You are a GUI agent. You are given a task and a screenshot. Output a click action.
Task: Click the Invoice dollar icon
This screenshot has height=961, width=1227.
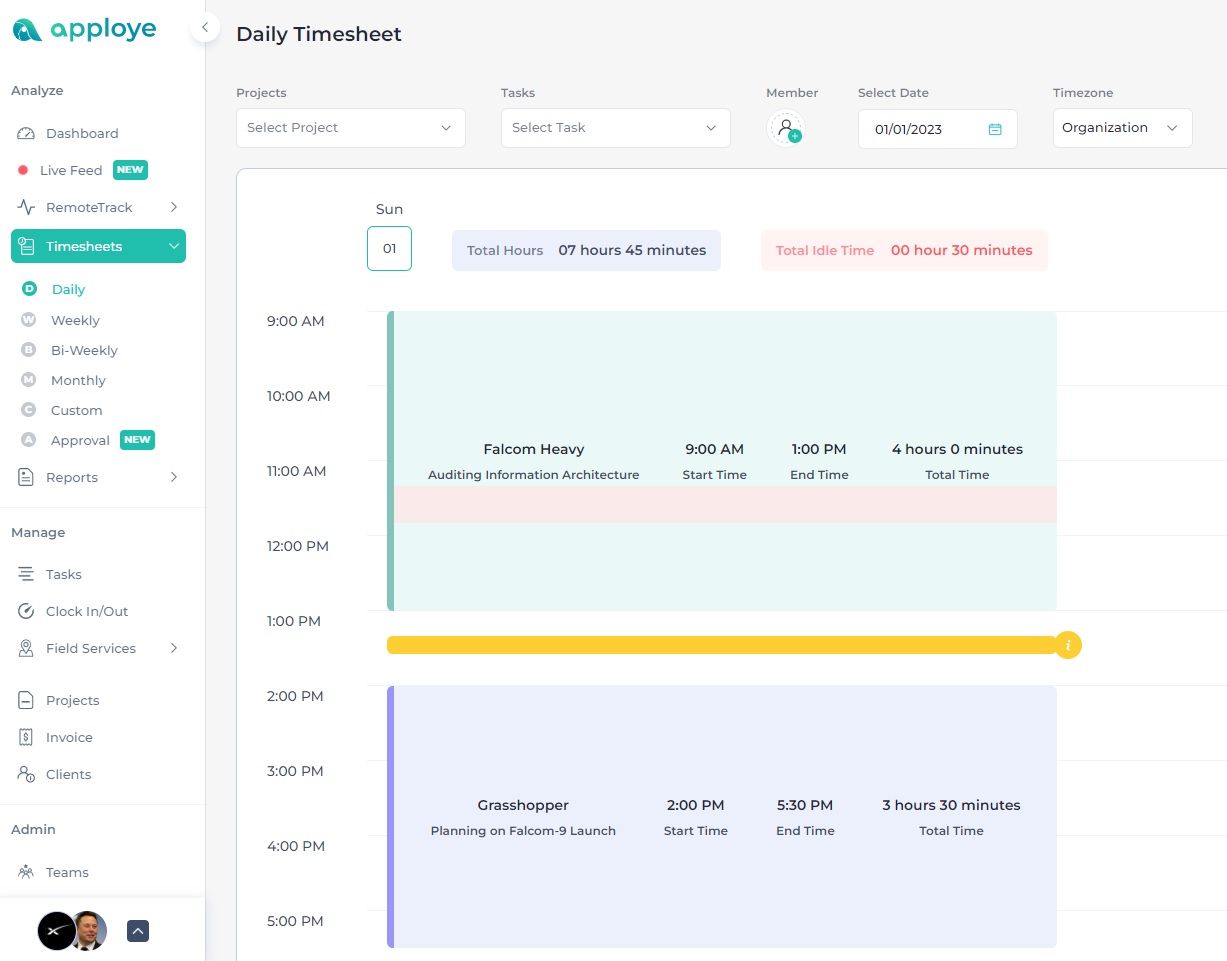27,737
